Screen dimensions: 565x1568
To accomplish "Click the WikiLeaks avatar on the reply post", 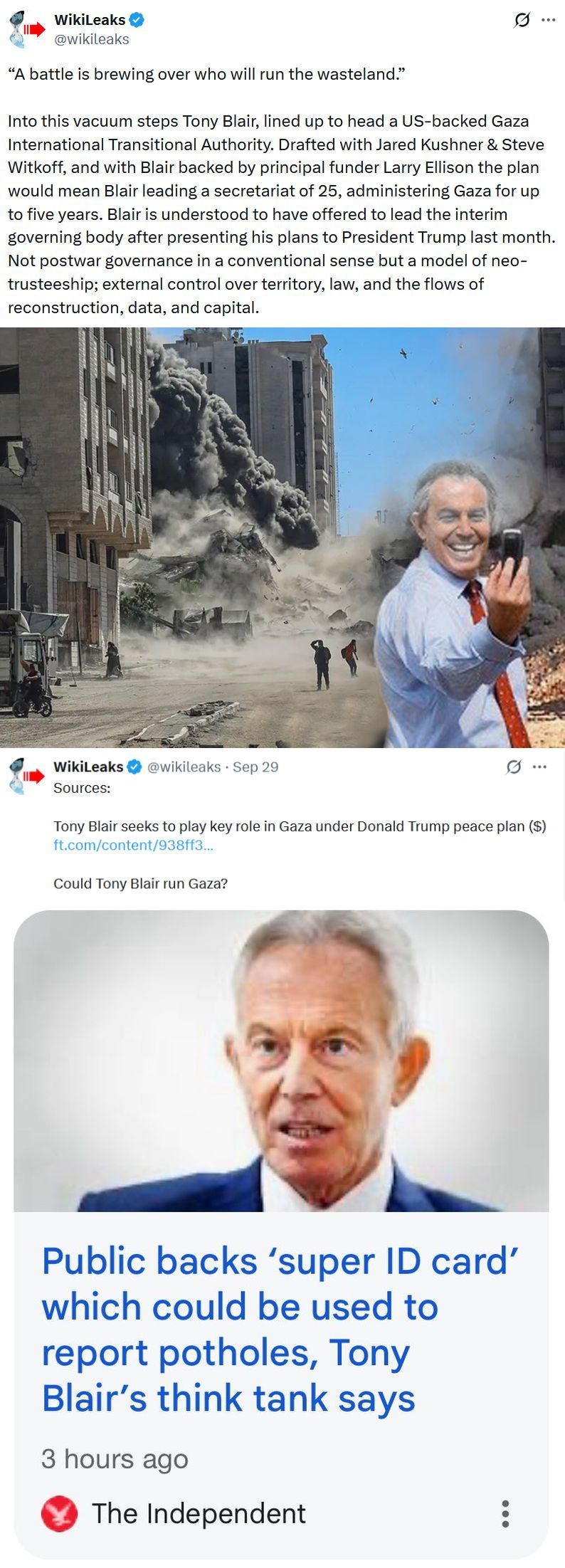I will tap(27, 776).
